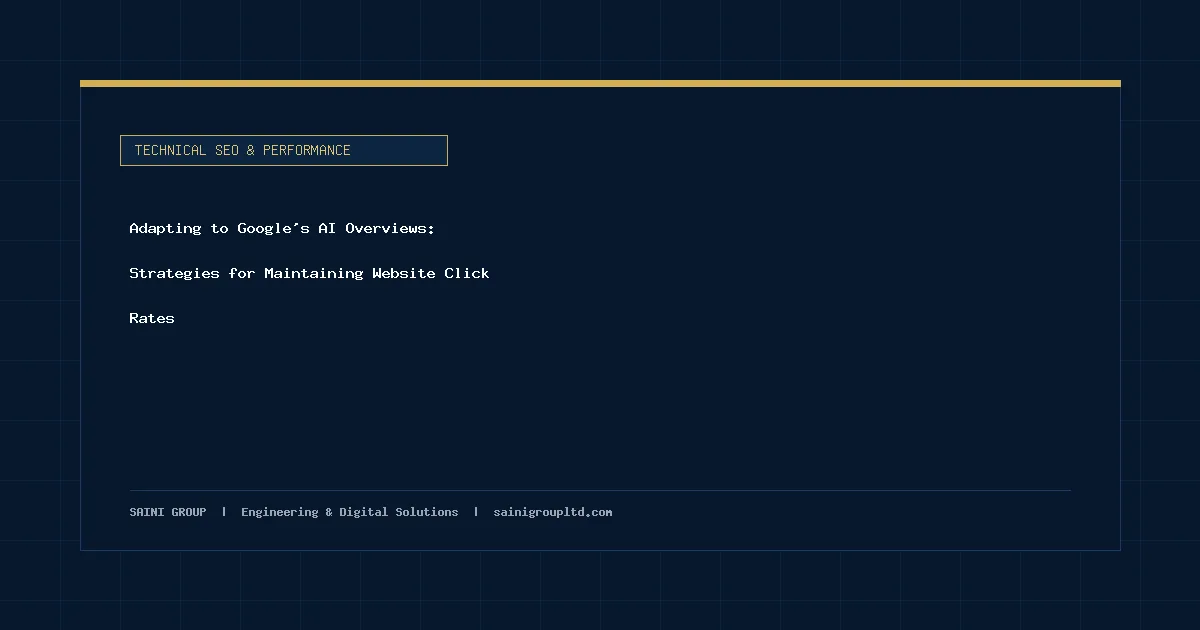Select the word Solutions in the footer
The width and height of the screenshot is (1200, 630).
[x=427, y=512]
